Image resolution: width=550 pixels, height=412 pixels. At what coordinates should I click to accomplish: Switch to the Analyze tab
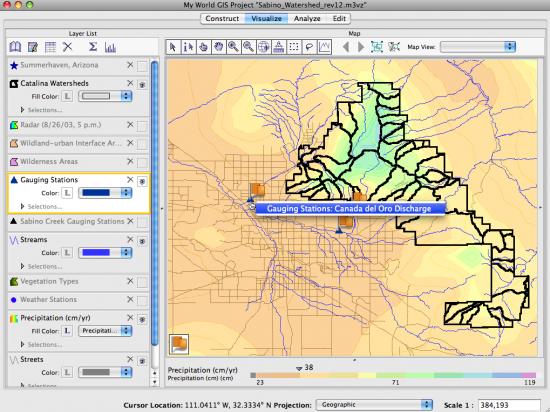click(x=307, y=19)
